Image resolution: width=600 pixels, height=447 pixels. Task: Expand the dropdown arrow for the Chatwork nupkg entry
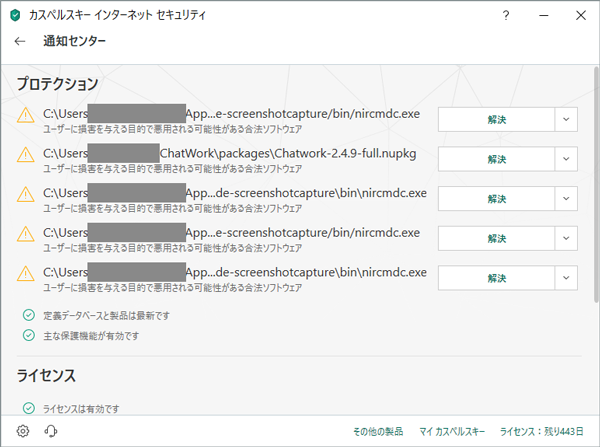coord(566,159)
